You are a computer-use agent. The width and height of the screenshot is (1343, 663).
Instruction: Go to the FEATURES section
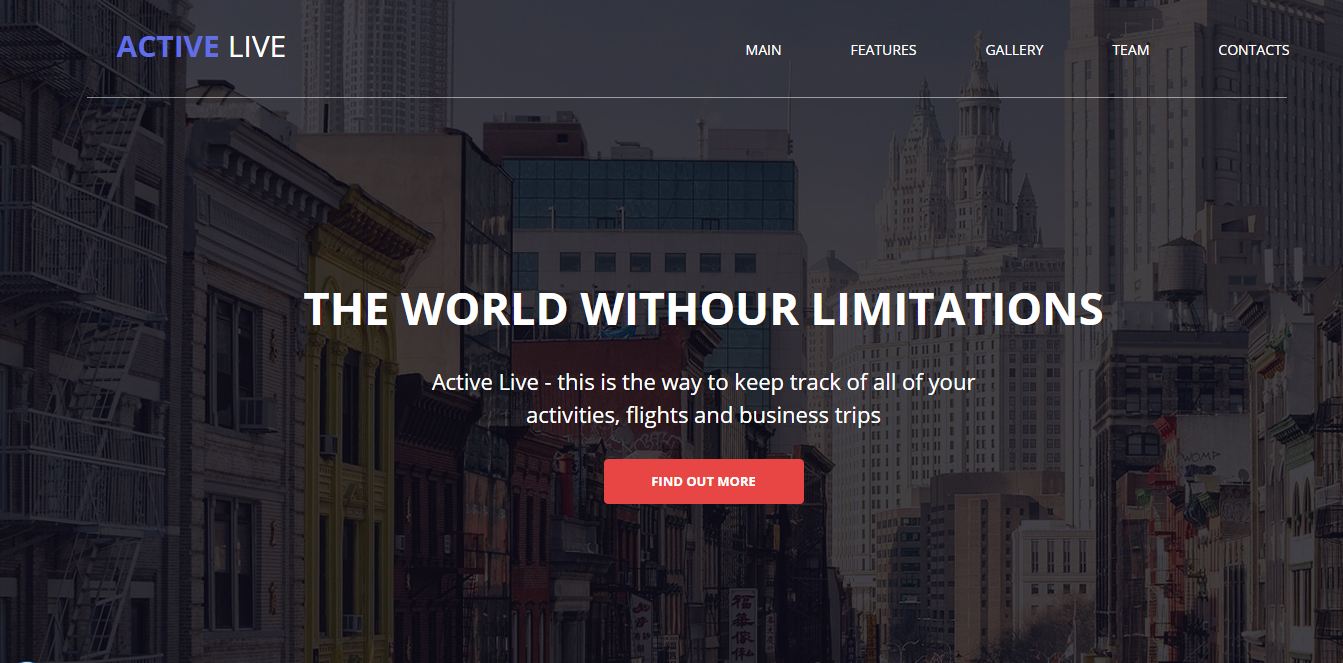pos(883,50)
